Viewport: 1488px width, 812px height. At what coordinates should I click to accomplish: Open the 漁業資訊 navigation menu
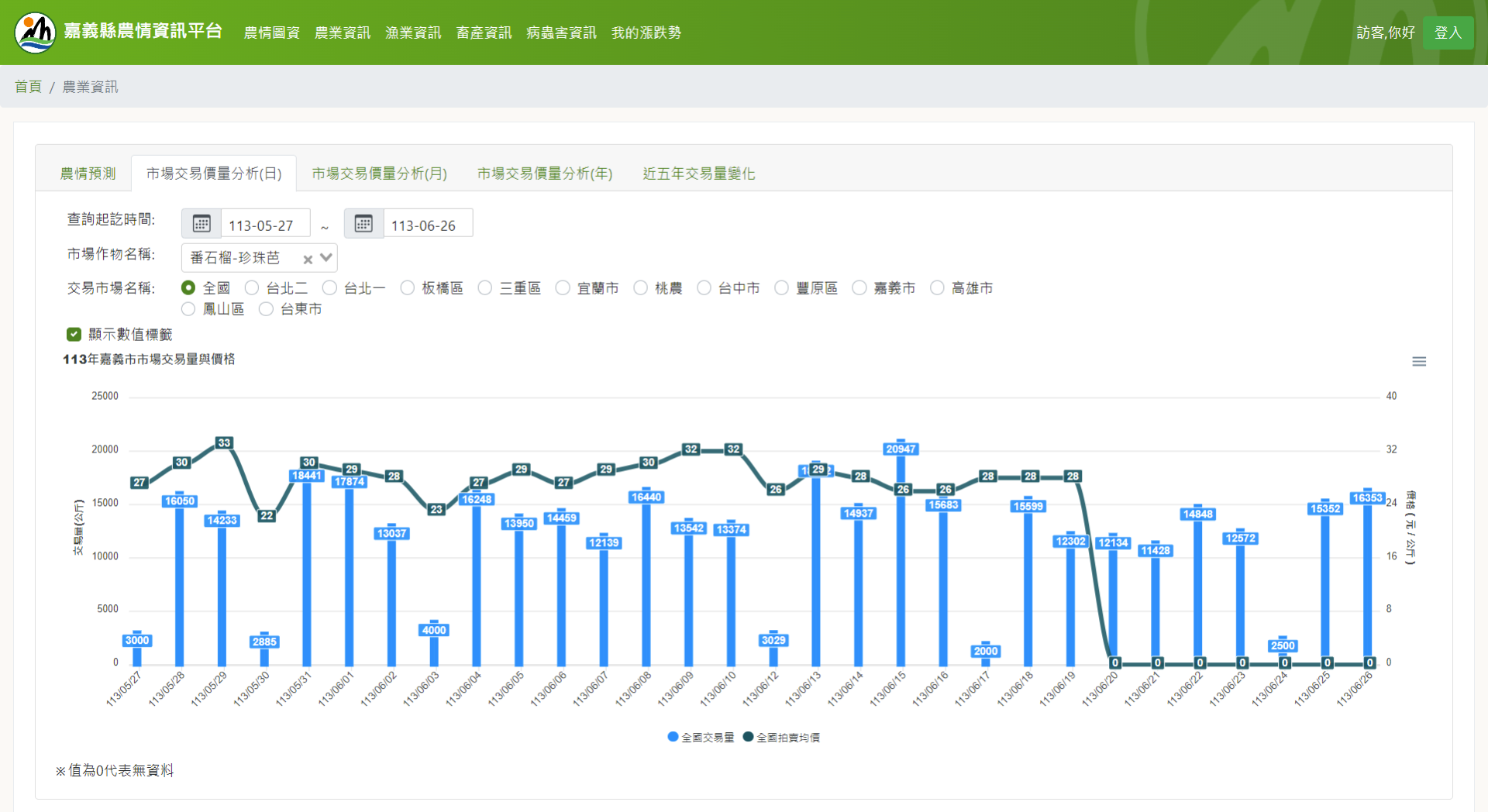[x=413, y=33]
